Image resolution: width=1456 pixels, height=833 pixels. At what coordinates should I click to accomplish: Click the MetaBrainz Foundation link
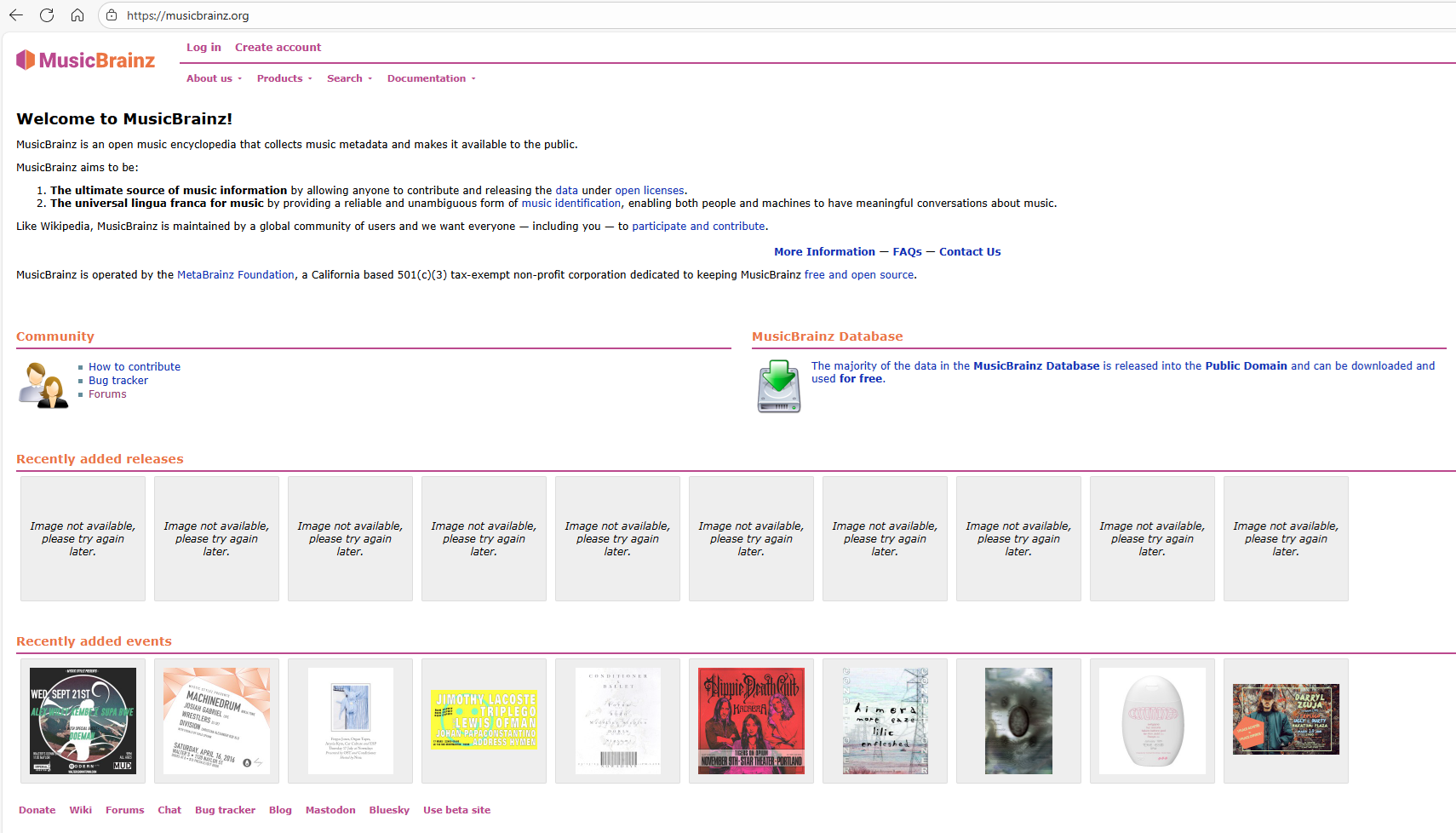click(x=235, y=275)
